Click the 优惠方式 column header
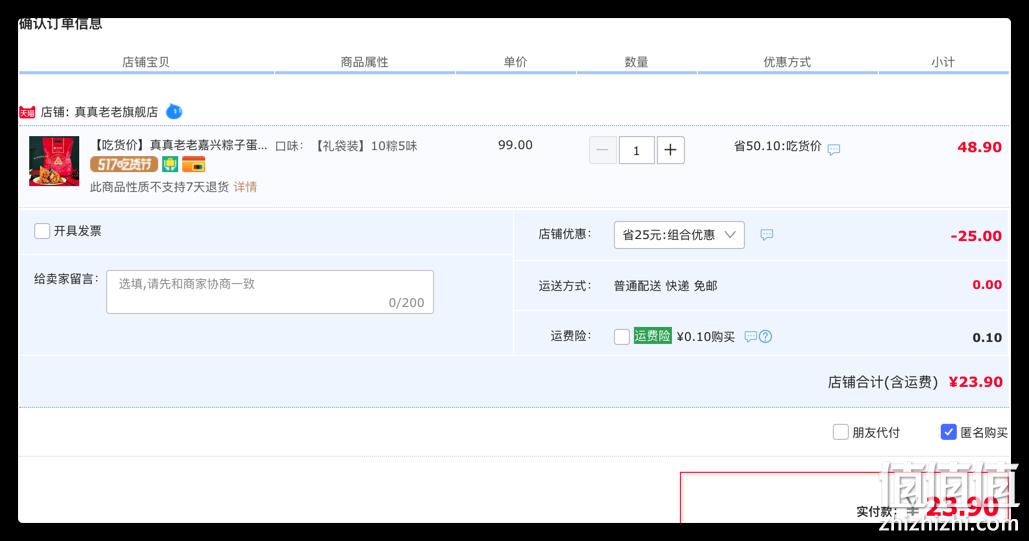 point(787,62)
